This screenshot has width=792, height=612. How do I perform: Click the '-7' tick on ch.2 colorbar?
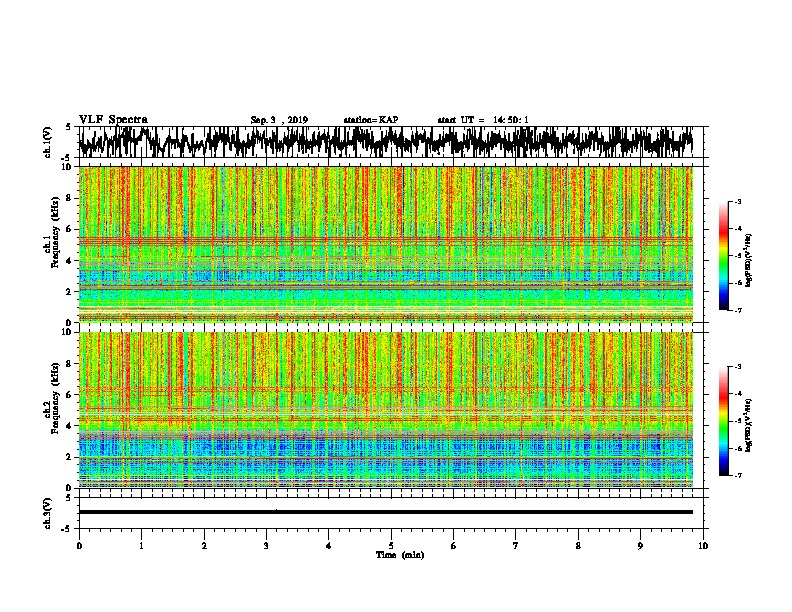[x=738, y=475]
